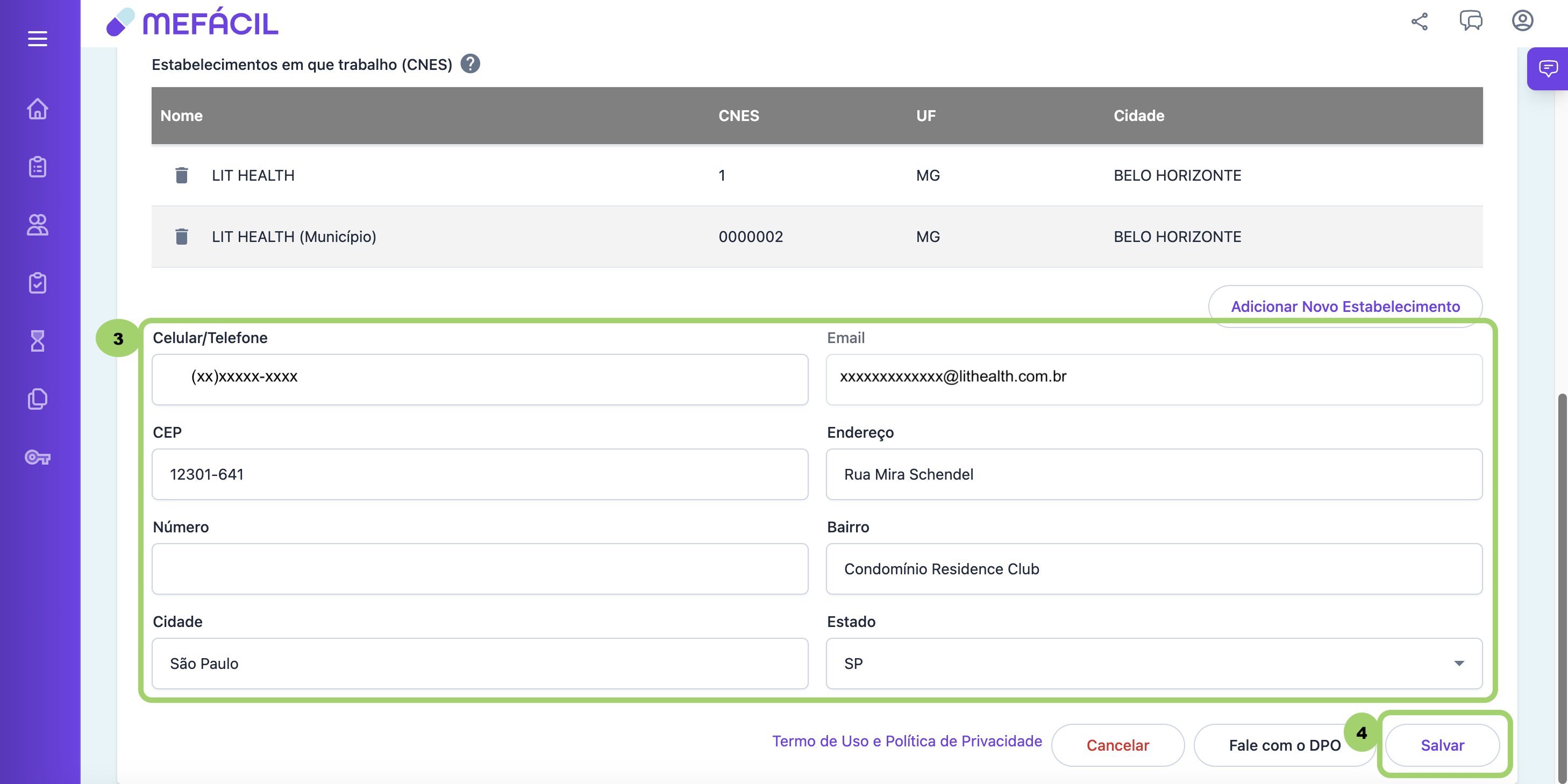Delete the LIT HEALTH (Município) row
Screen dimensions: 1568x784
point(181,237)
